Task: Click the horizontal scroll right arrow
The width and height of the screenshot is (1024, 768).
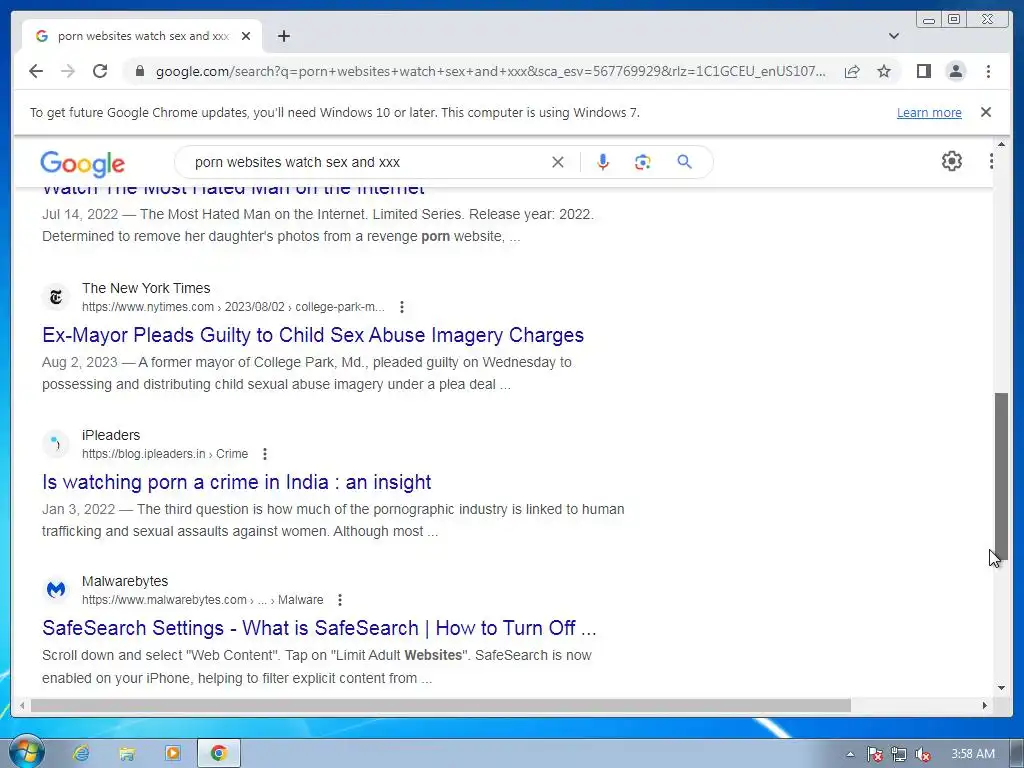Action: tap(985, 705)
